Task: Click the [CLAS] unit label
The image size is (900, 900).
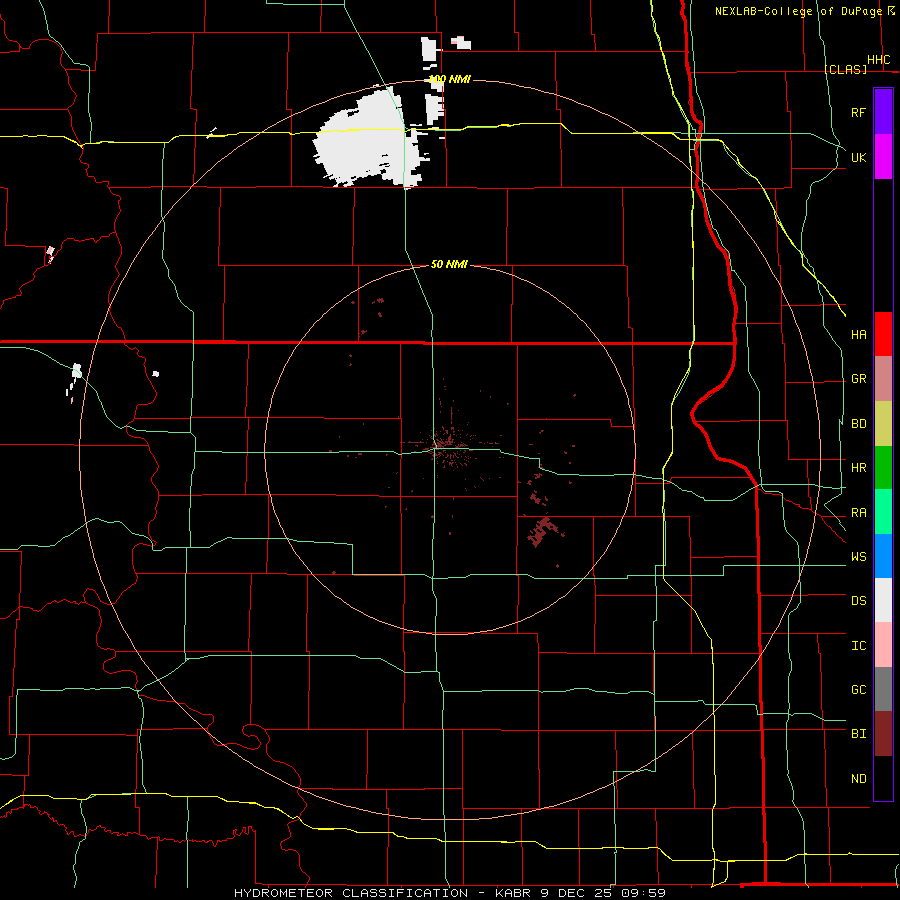Action: [x=845, y=69]
